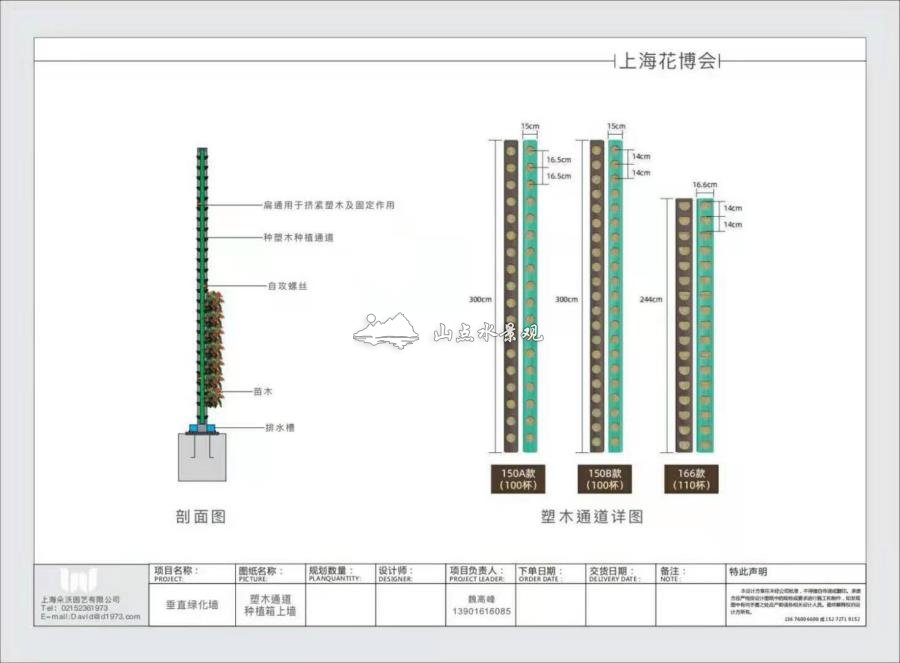Click the 垂直绿化墙 project name cell

[x=191, y=605]
